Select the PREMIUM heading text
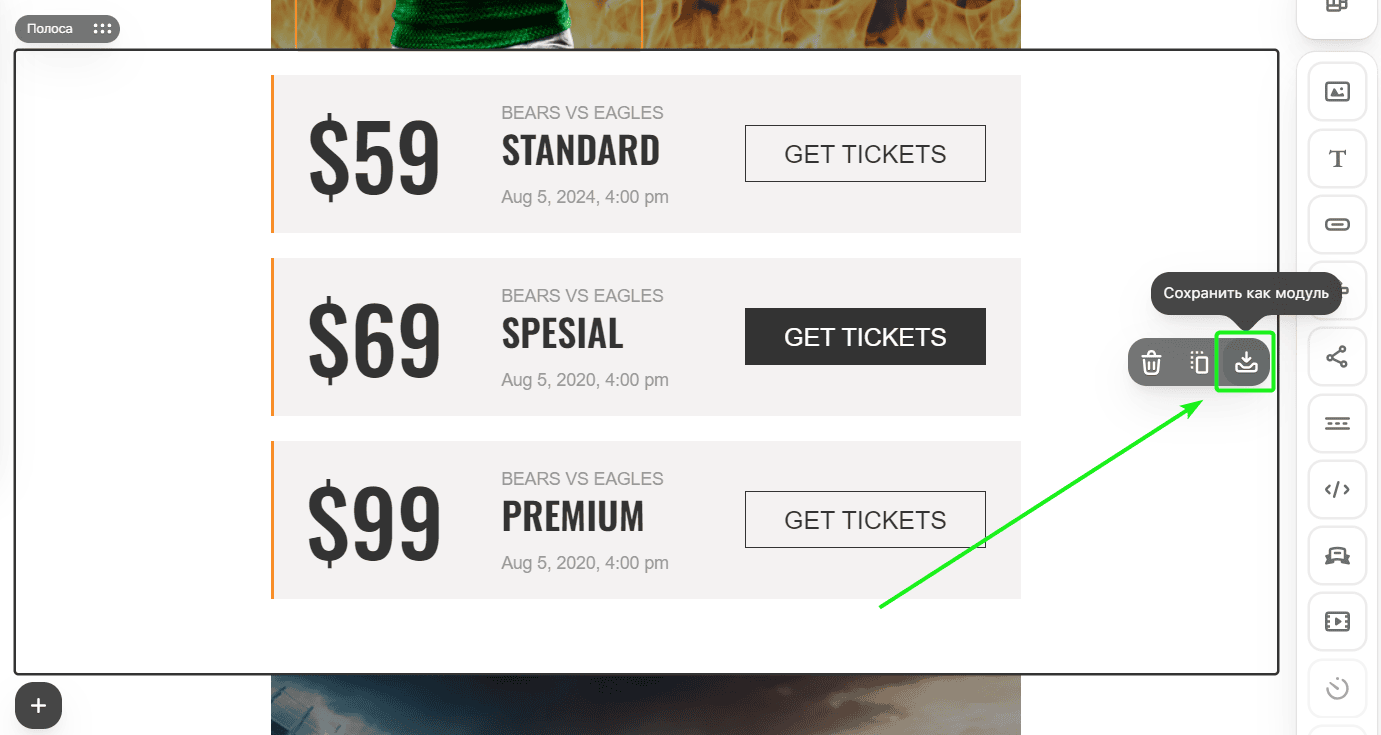The height and width of the screenshot is (735, 1381). pyautogui.click(x=573, y=517)
